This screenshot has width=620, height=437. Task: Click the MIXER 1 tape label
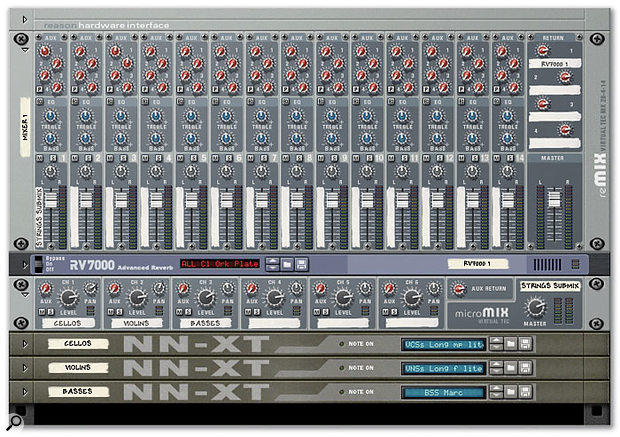[x=25, y=127]
